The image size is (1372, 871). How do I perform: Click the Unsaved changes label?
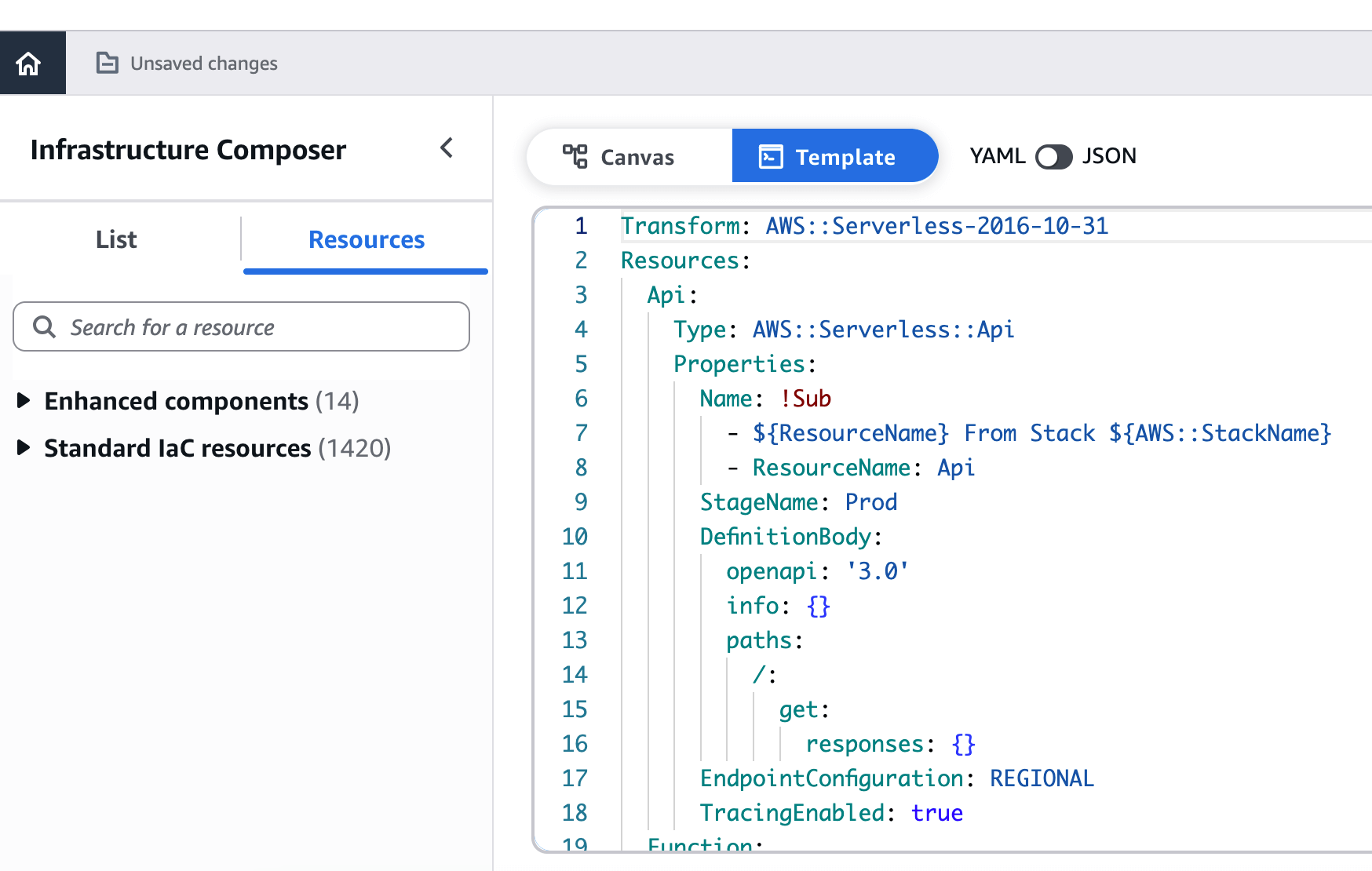[x=204, y=63]
